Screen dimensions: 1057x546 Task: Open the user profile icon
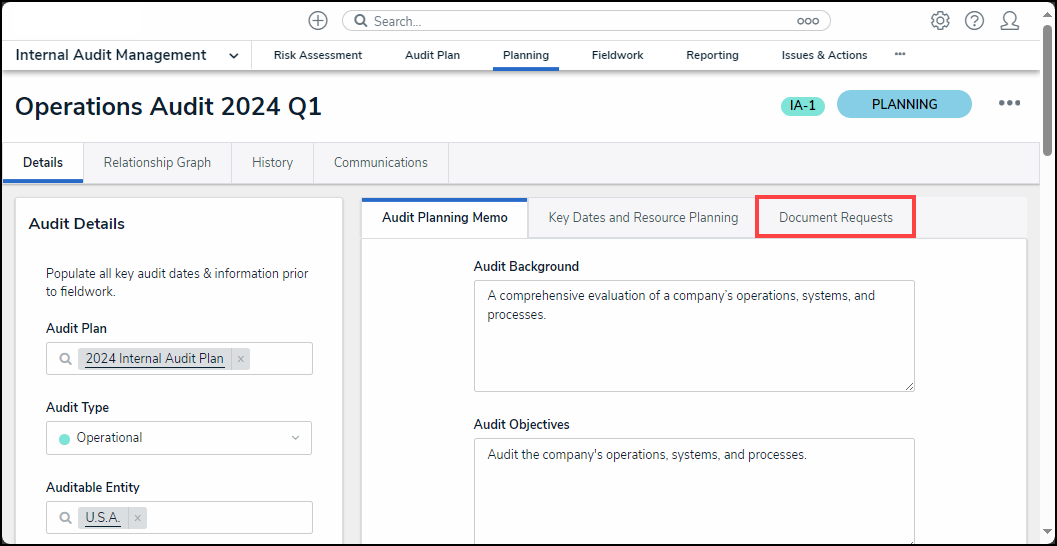pos(1009,21)
